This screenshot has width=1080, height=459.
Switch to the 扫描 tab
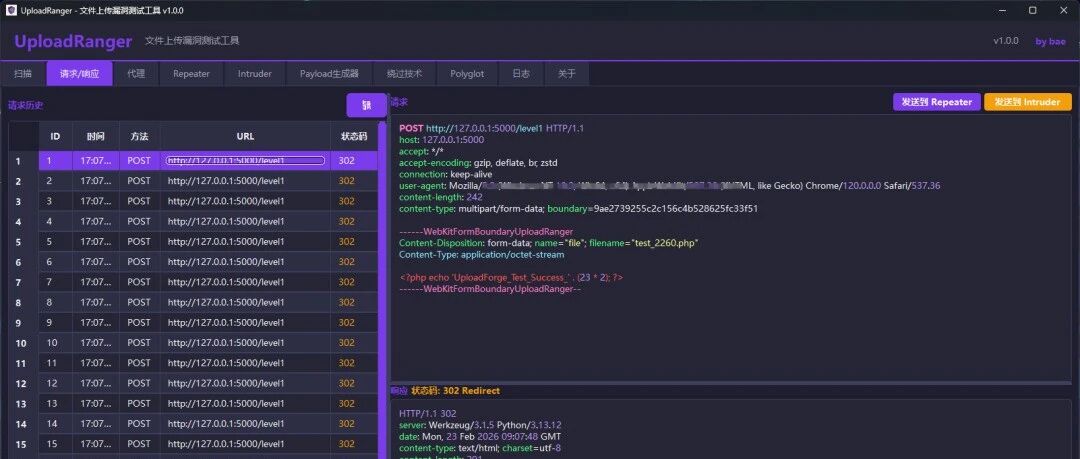coord(23,74)
